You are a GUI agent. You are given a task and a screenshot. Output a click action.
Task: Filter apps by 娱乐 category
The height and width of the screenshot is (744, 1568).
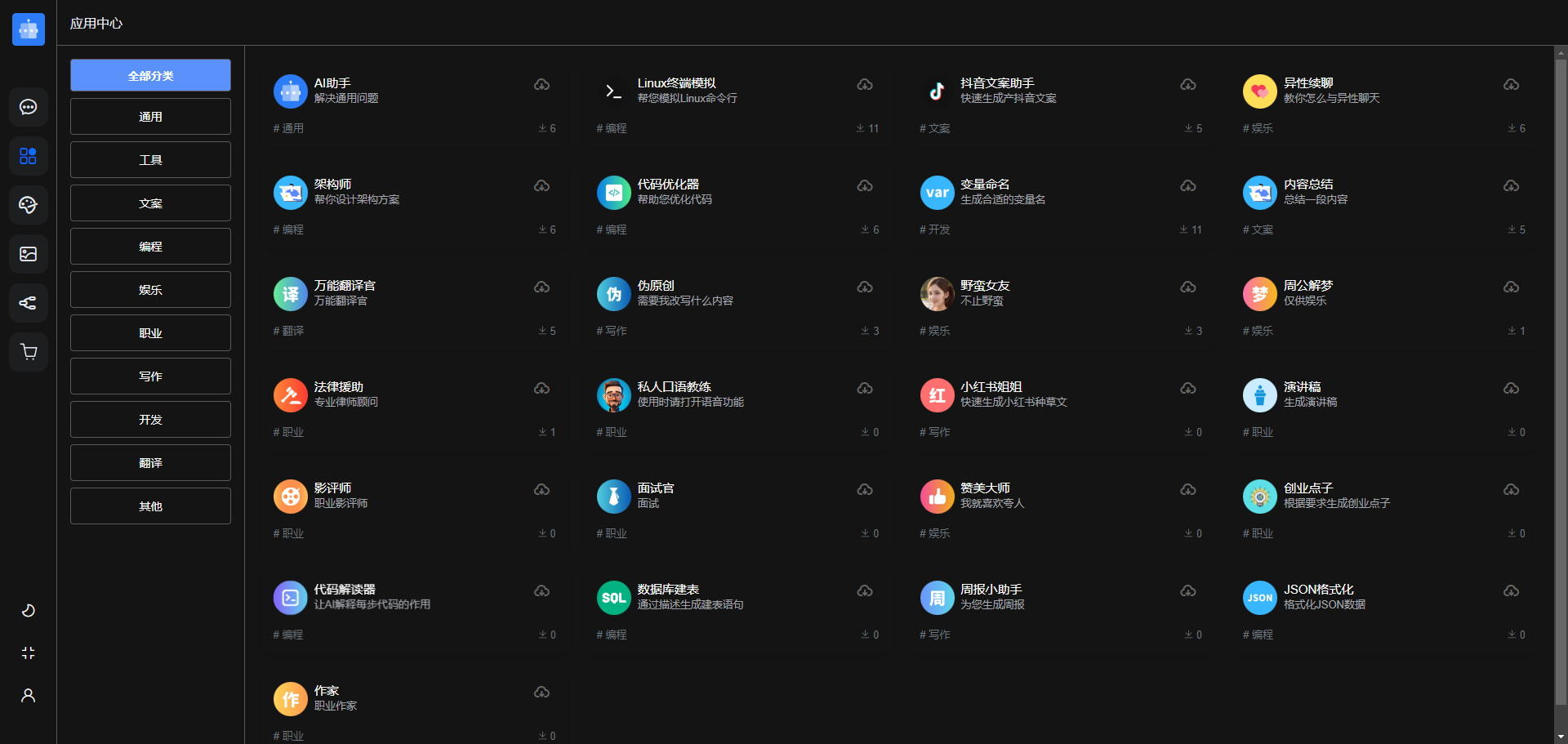click(x=150, y=290)
